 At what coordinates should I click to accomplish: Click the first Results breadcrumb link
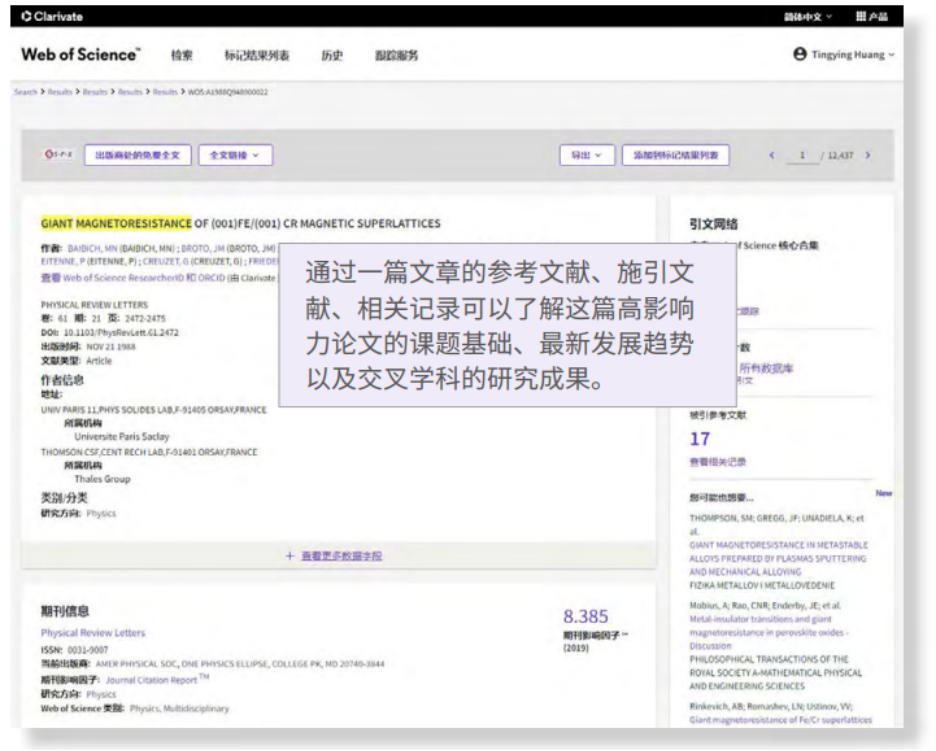[60, 92]
